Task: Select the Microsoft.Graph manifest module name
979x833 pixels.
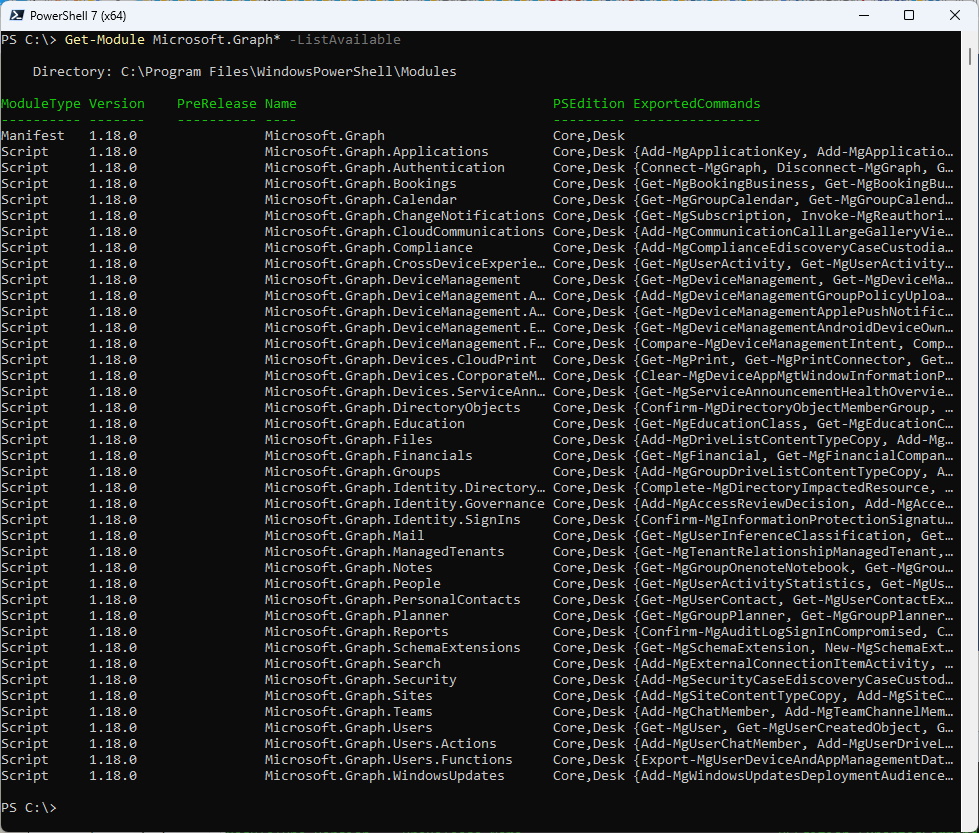Action: [x=325, y=136]
